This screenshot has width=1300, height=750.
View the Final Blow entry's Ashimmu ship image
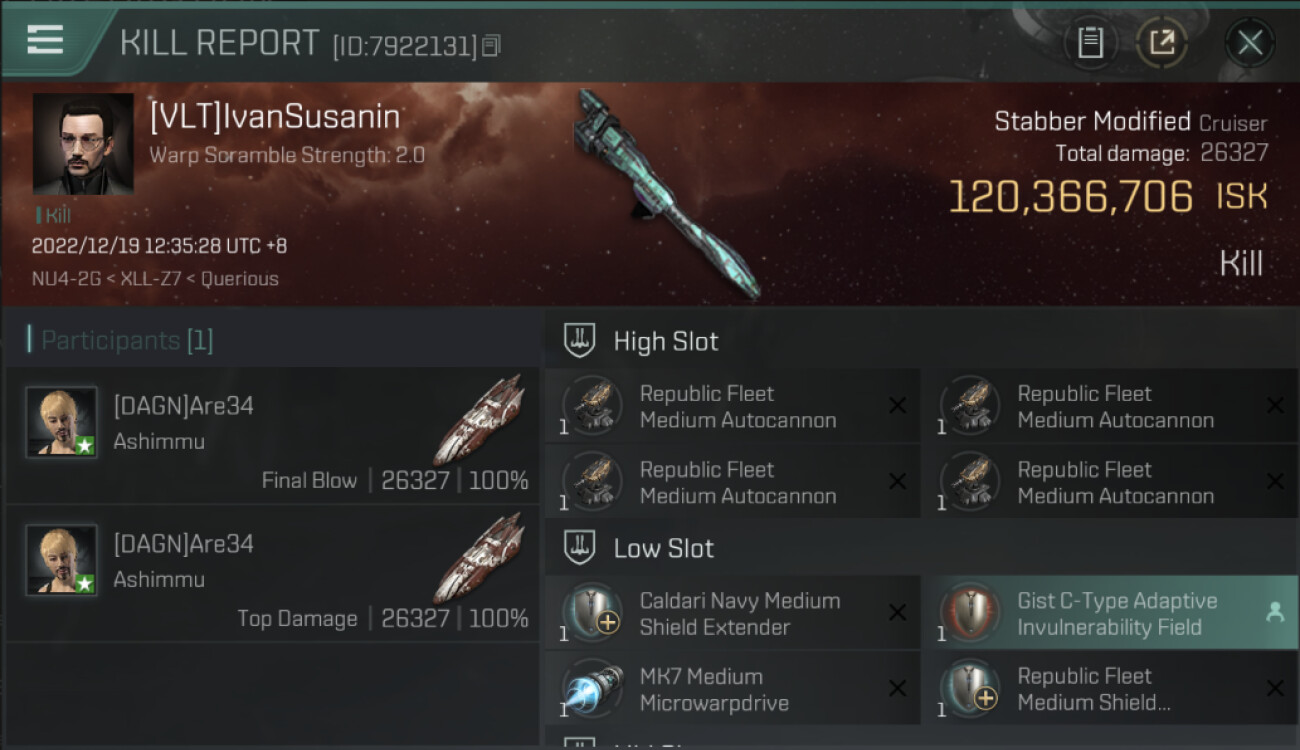click(x=478, y=418)
